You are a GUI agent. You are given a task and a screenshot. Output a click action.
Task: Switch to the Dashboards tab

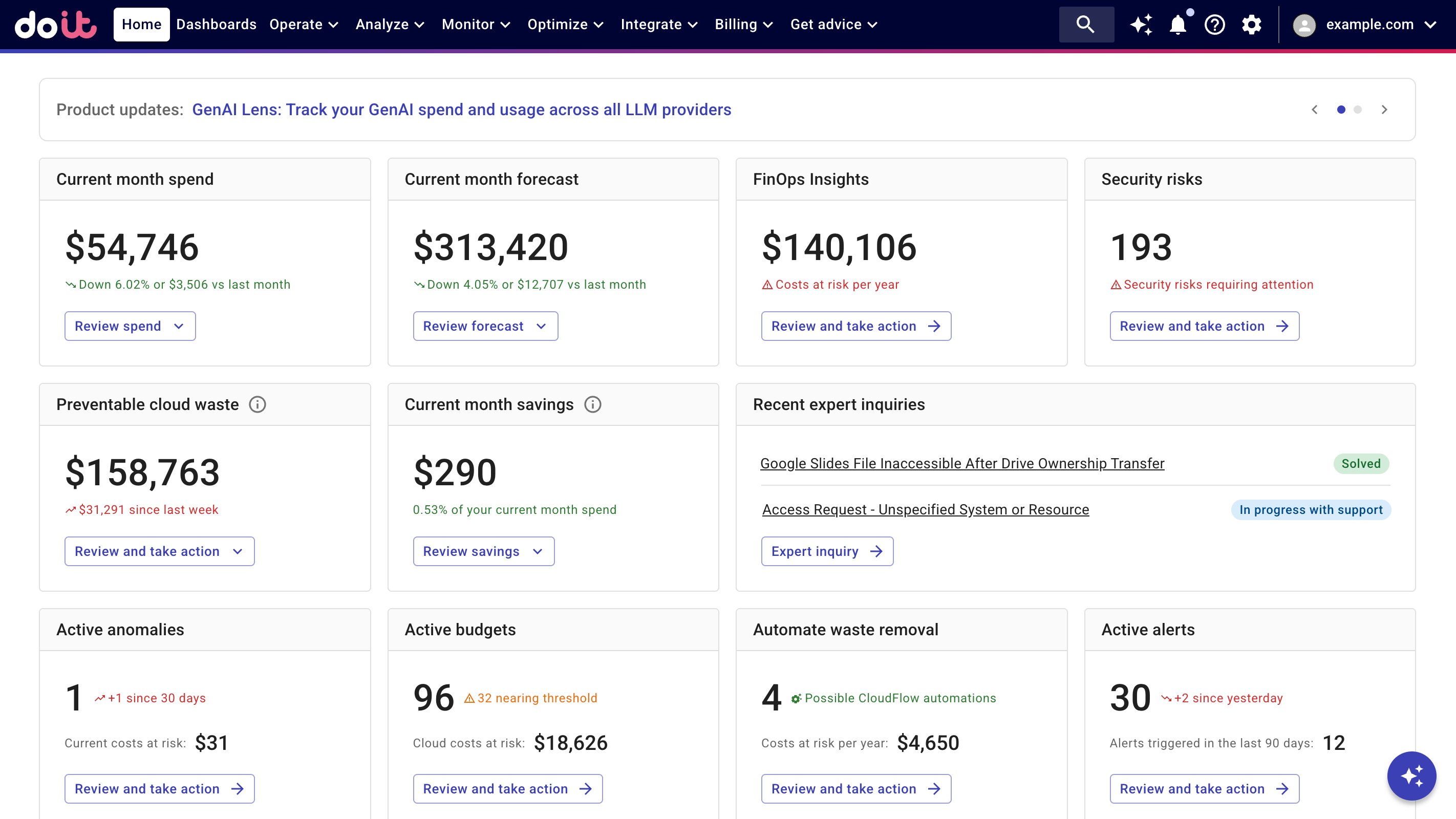[x=216, y=24]
